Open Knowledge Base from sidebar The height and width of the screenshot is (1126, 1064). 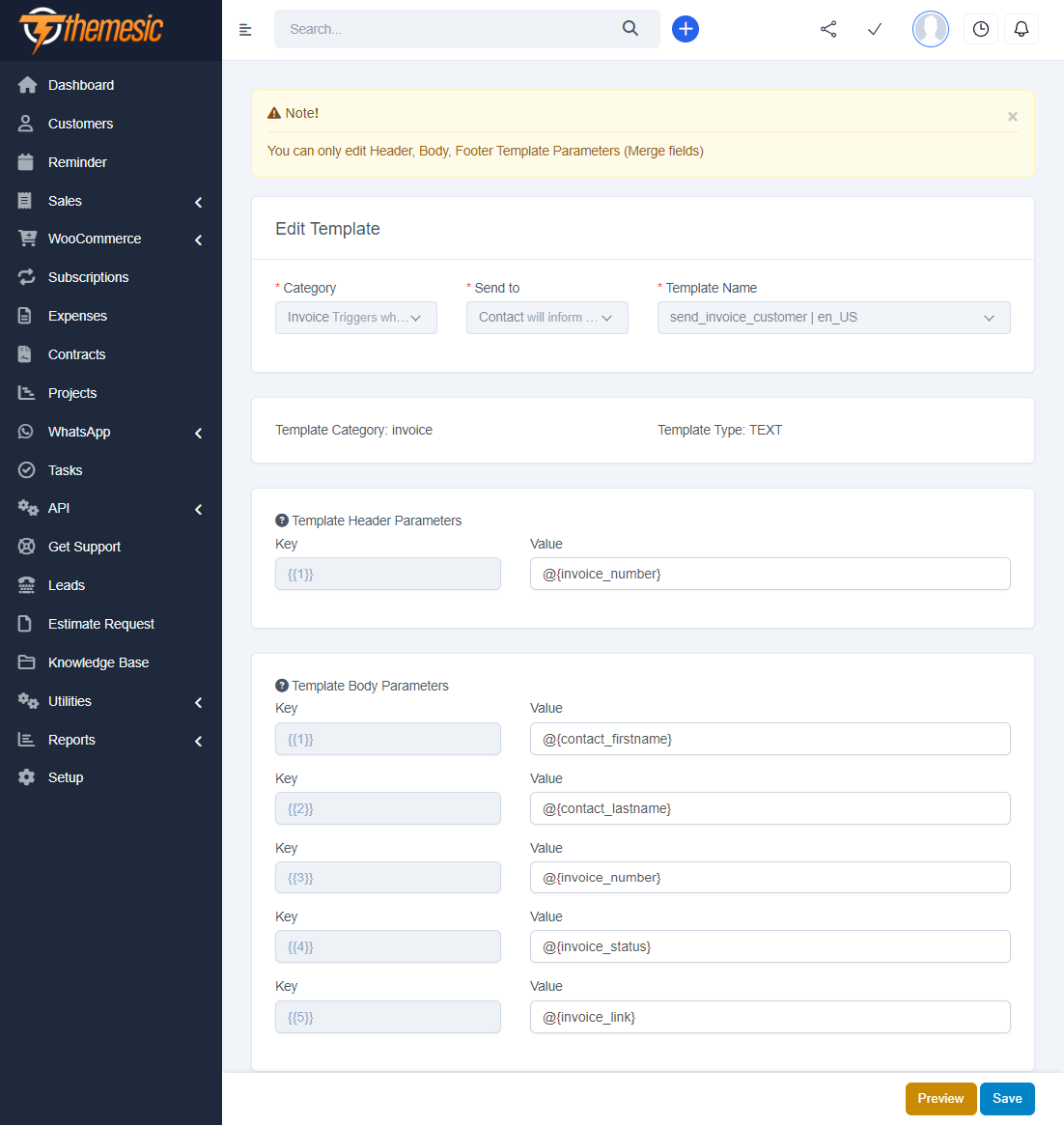point(98,662)
